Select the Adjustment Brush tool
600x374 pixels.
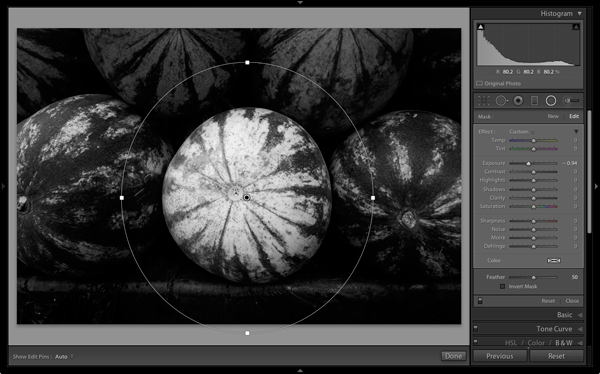coord(571,101)
